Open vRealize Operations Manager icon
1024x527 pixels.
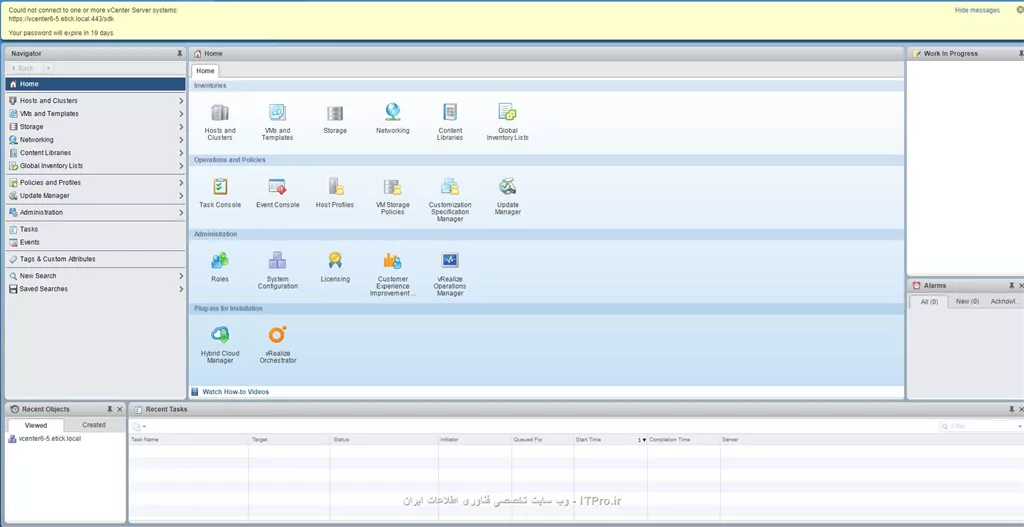coord(450,261)
